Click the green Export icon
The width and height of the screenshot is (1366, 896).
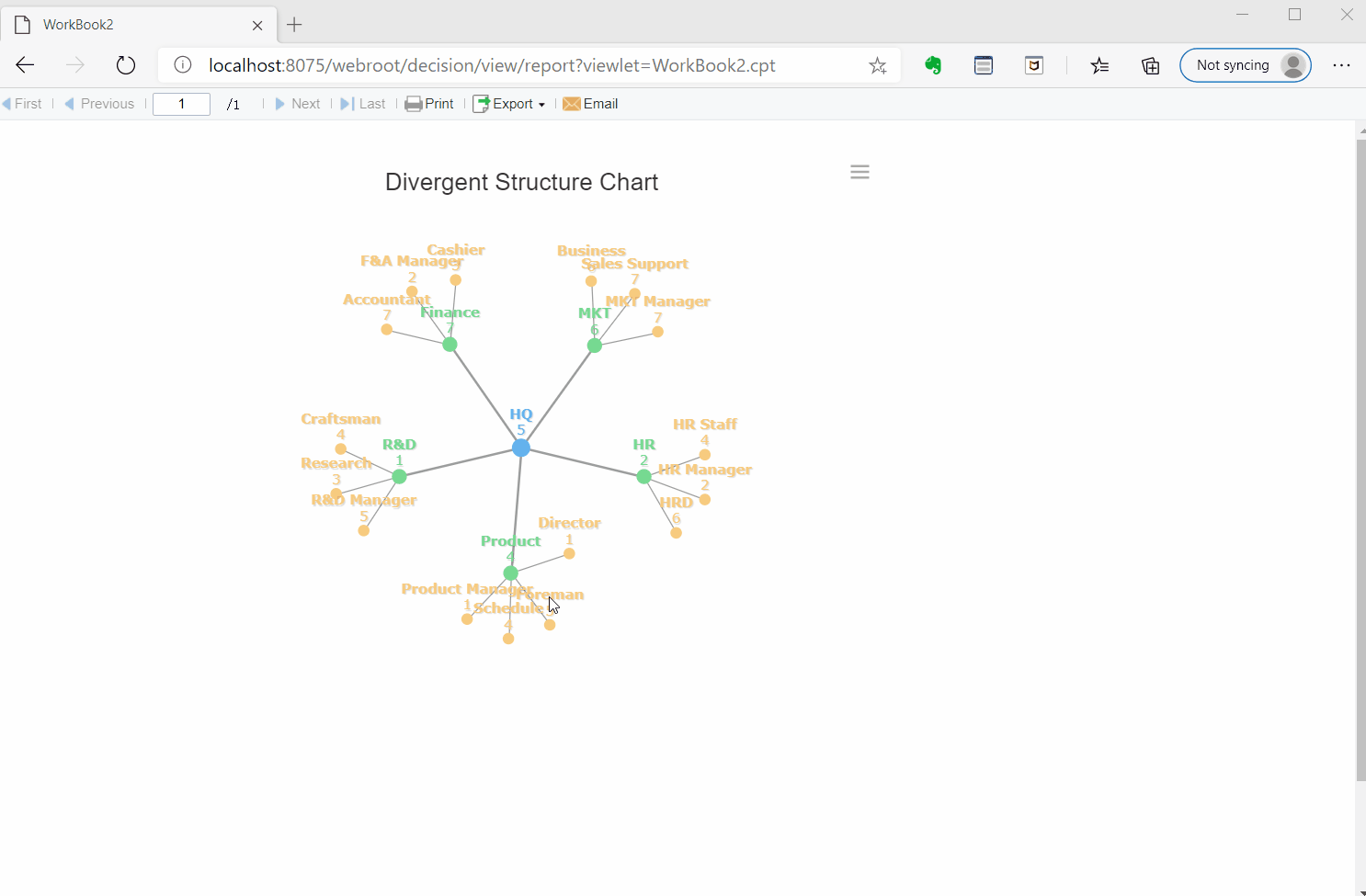click(x=481, y=104)
